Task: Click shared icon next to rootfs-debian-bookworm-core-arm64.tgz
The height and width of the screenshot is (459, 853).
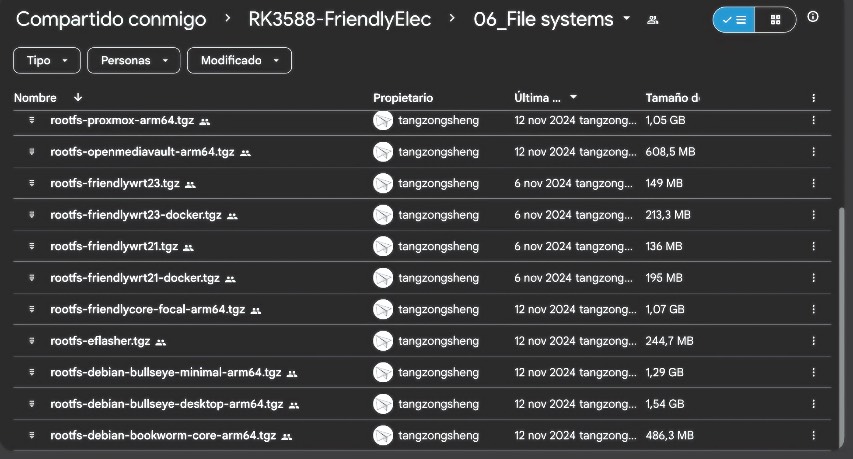Action: (x=287, y=437)
